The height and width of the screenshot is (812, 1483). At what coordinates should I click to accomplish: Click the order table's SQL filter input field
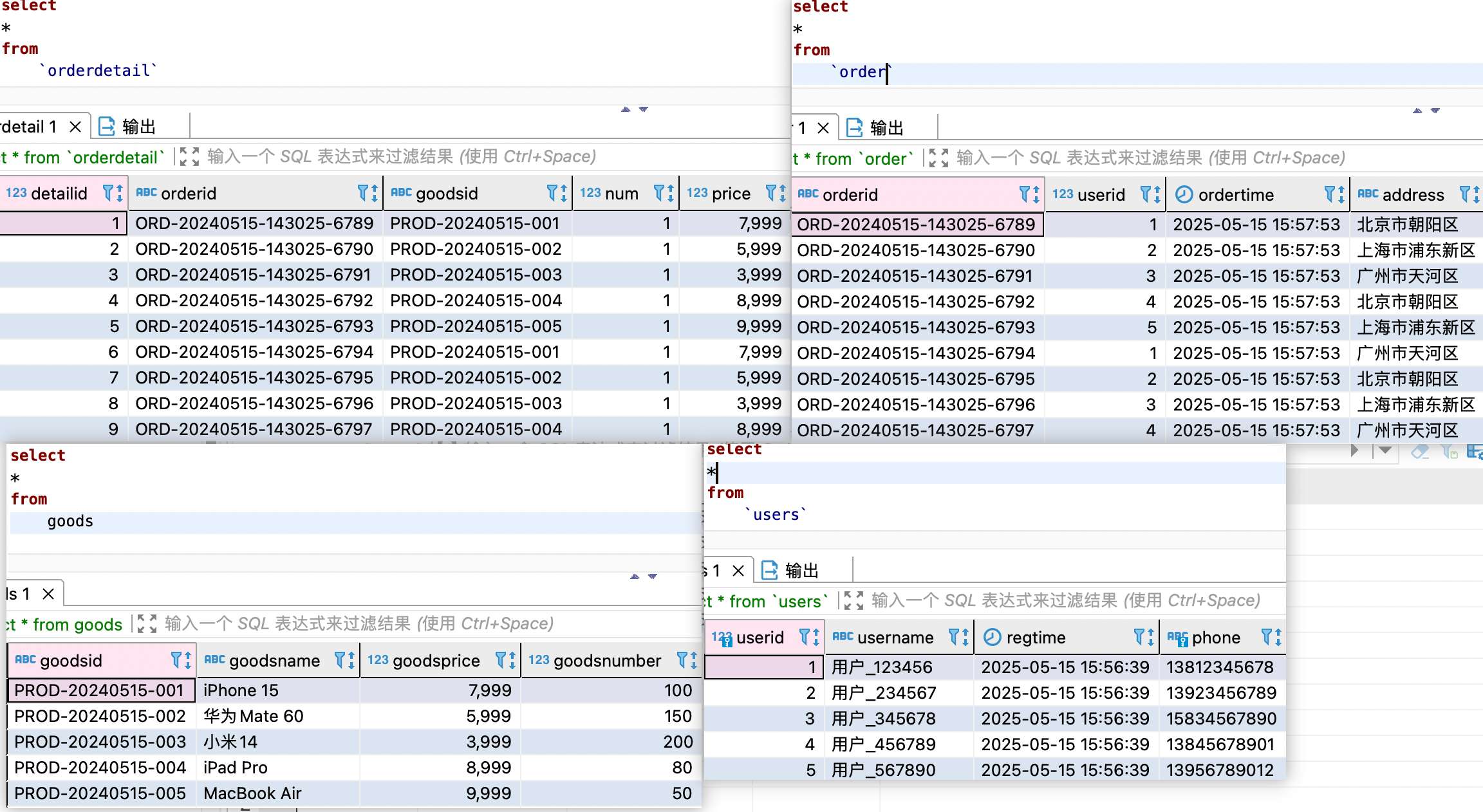click(x=1150, y=158)
